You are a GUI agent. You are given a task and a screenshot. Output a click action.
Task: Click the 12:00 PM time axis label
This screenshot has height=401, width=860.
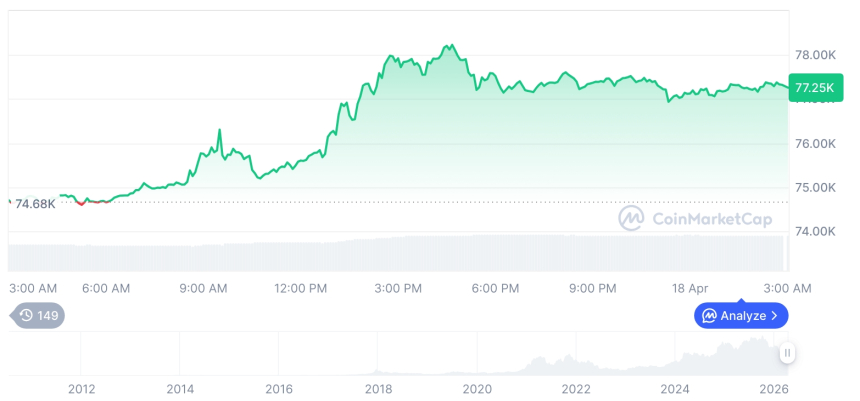(300, 288)
